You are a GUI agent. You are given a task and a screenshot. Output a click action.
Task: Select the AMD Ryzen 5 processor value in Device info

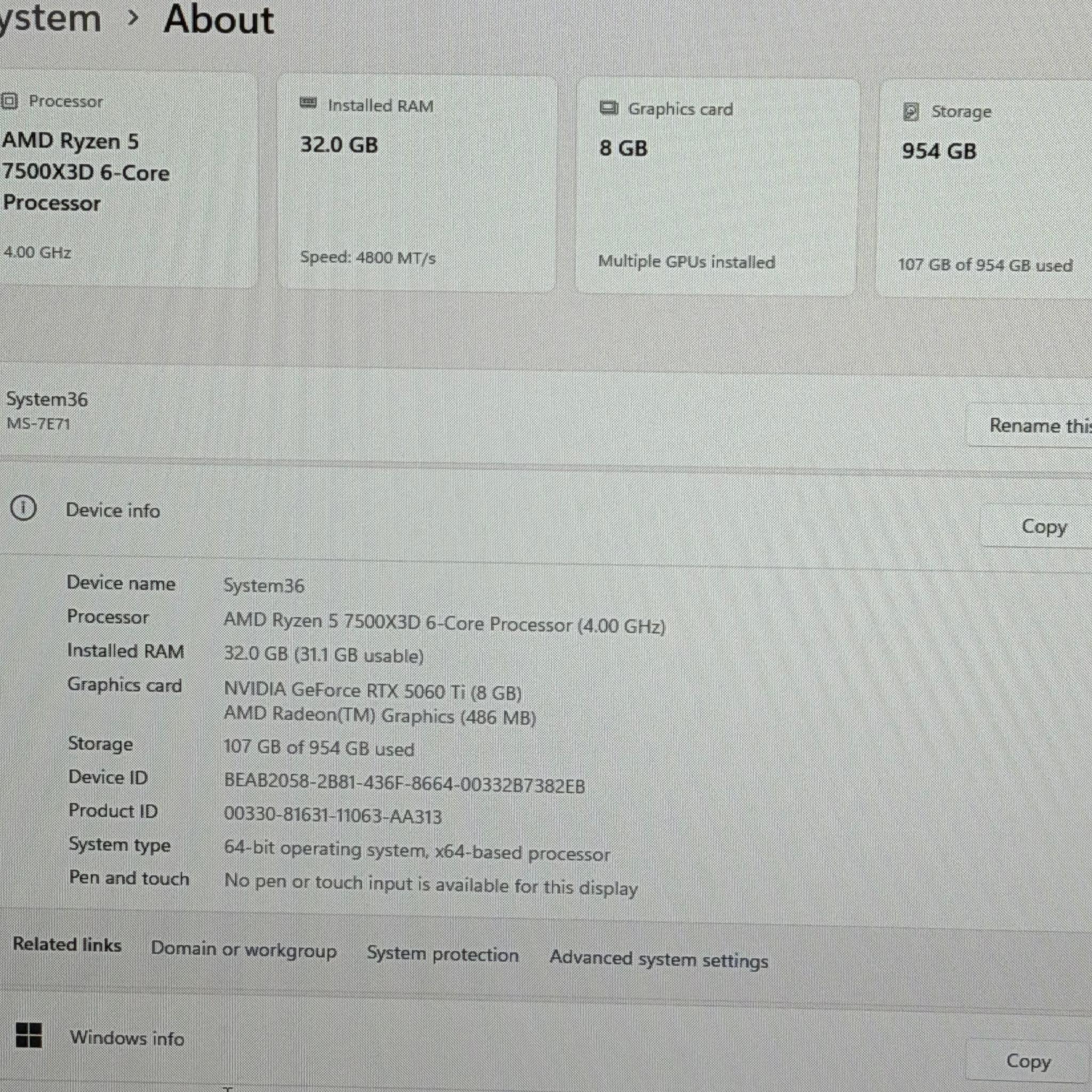pos(444,623)
